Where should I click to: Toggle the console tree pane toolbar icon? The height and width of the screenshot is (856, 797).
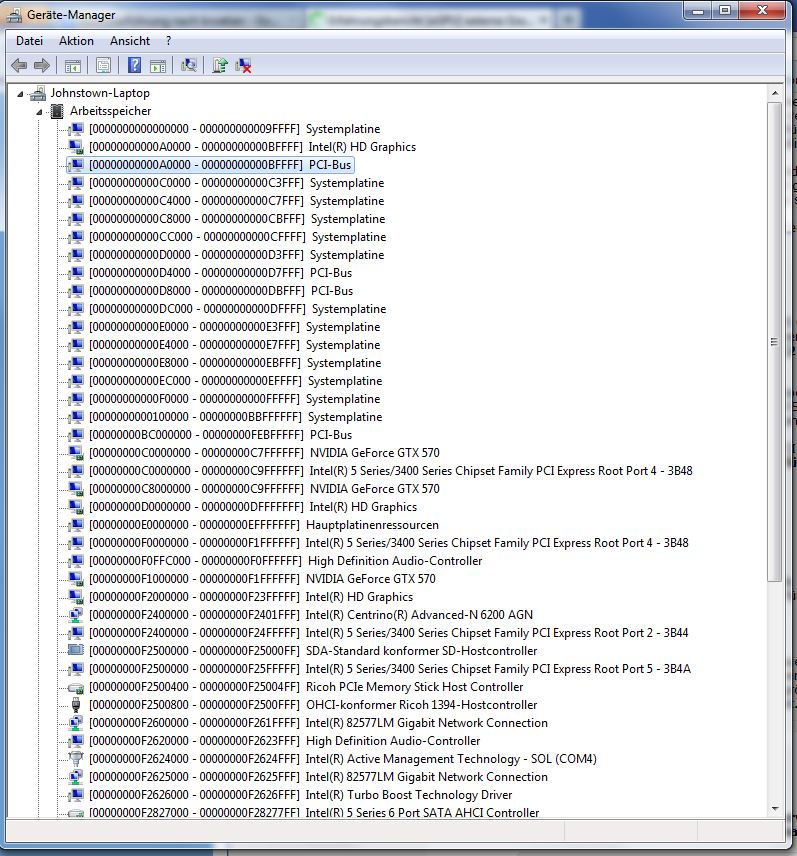pyautogui.click(x=73, y=66)
